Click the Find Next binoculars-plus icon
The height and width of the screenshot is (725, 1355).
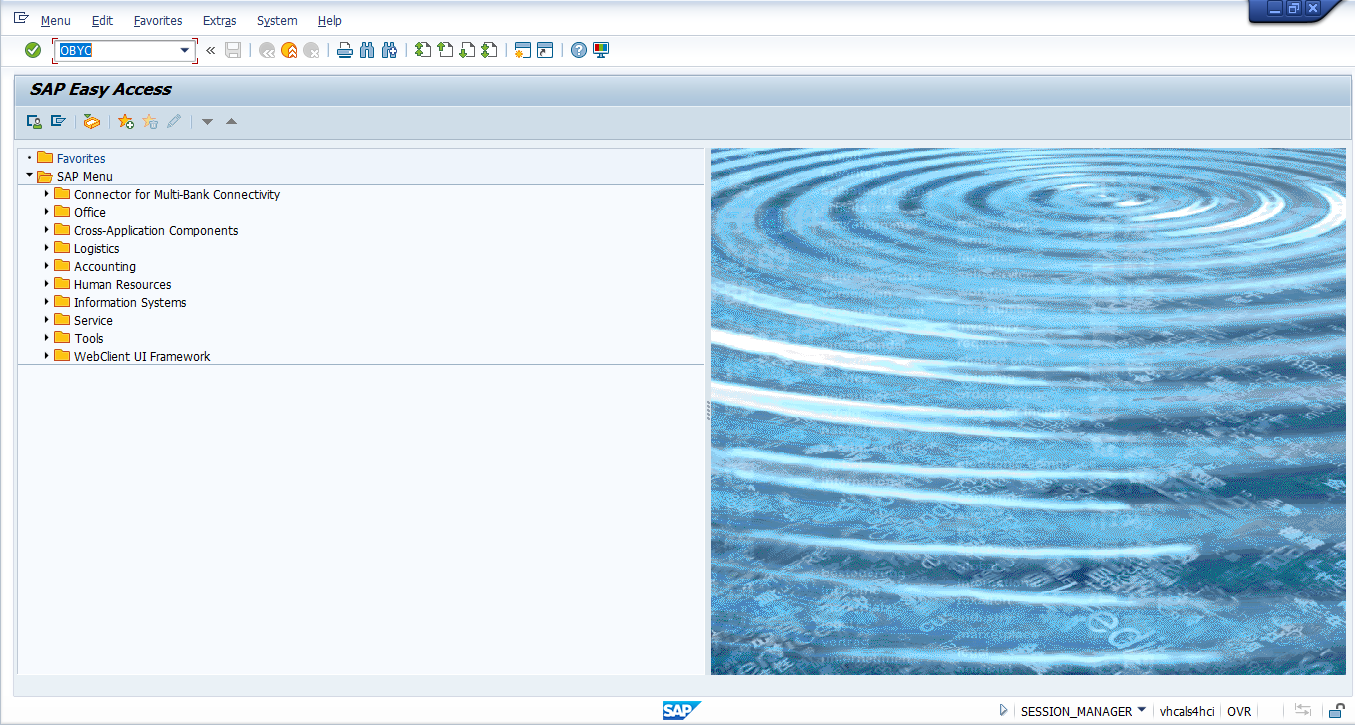pyautogui.click(x=389, y=50)
